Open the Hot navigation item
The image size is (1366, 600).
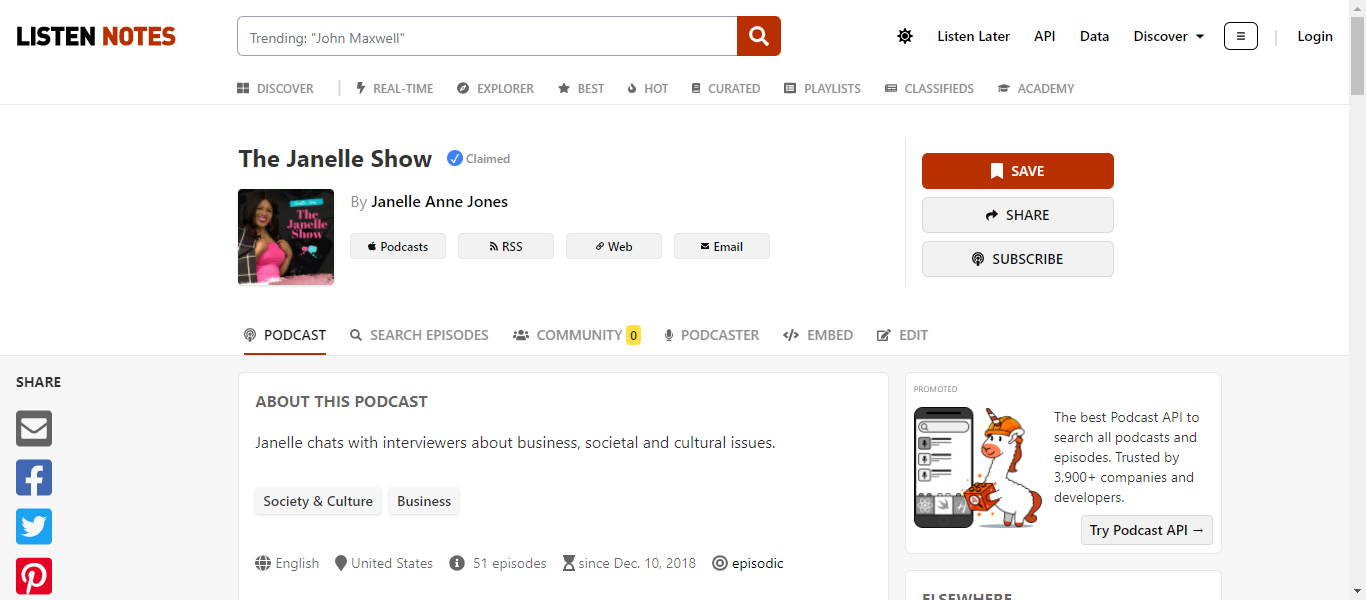coord(648,88)
